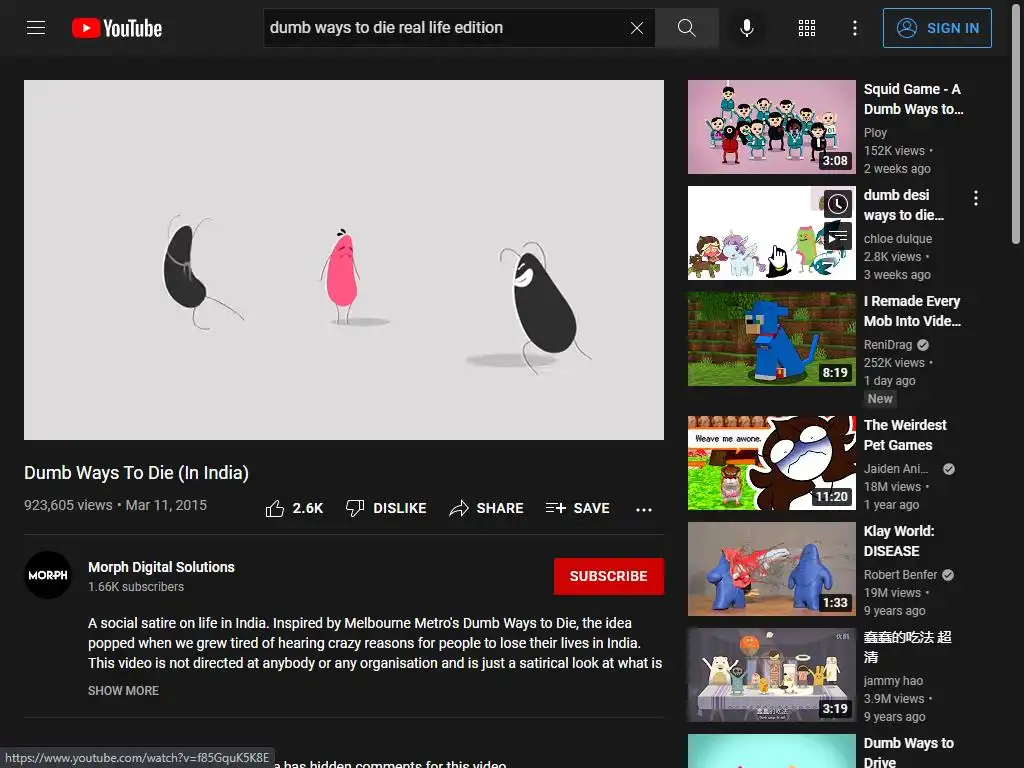
Task: Open 'The Weirdest Pet Games' thumbnail
Action: tap(772, 463)
